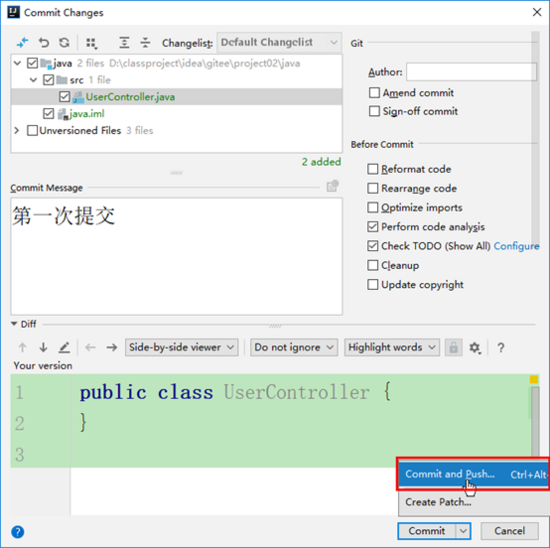
Task: Click the Rollback (undo arrow) toolbar icon
Action: (43, 43)
